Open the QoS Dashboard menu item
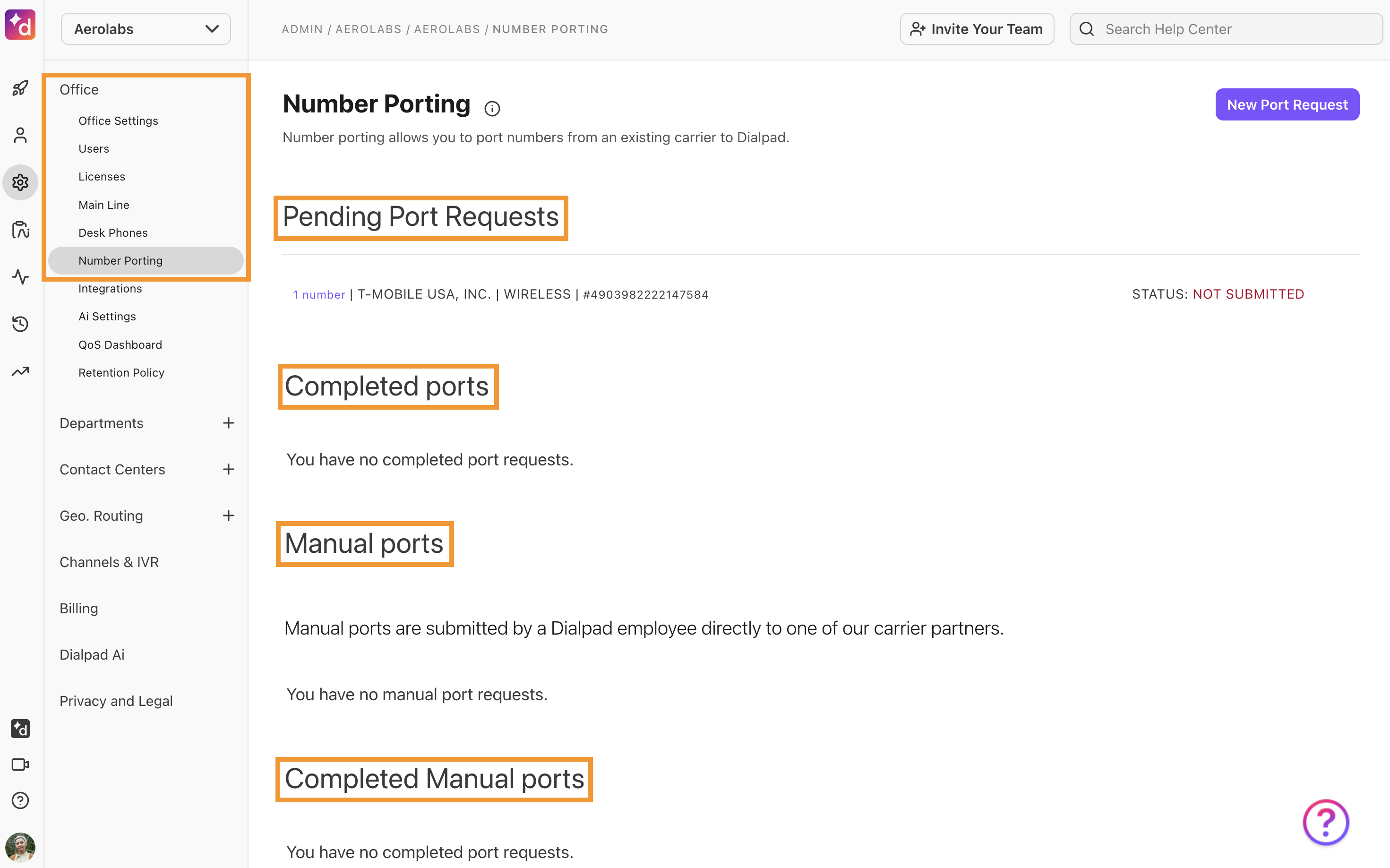 pyautogui.click(x=120, y=344)
